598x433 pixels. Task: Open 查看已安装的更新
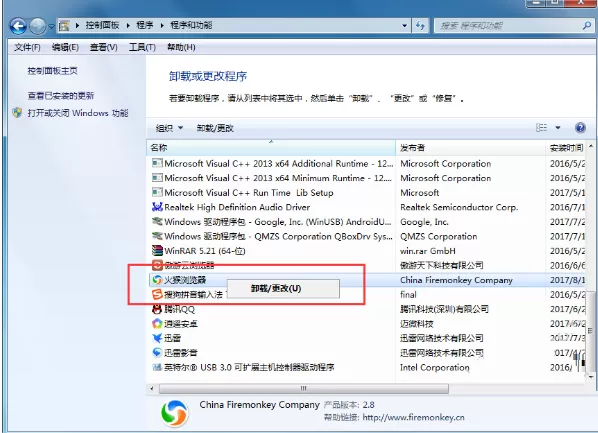coord(61,96)
